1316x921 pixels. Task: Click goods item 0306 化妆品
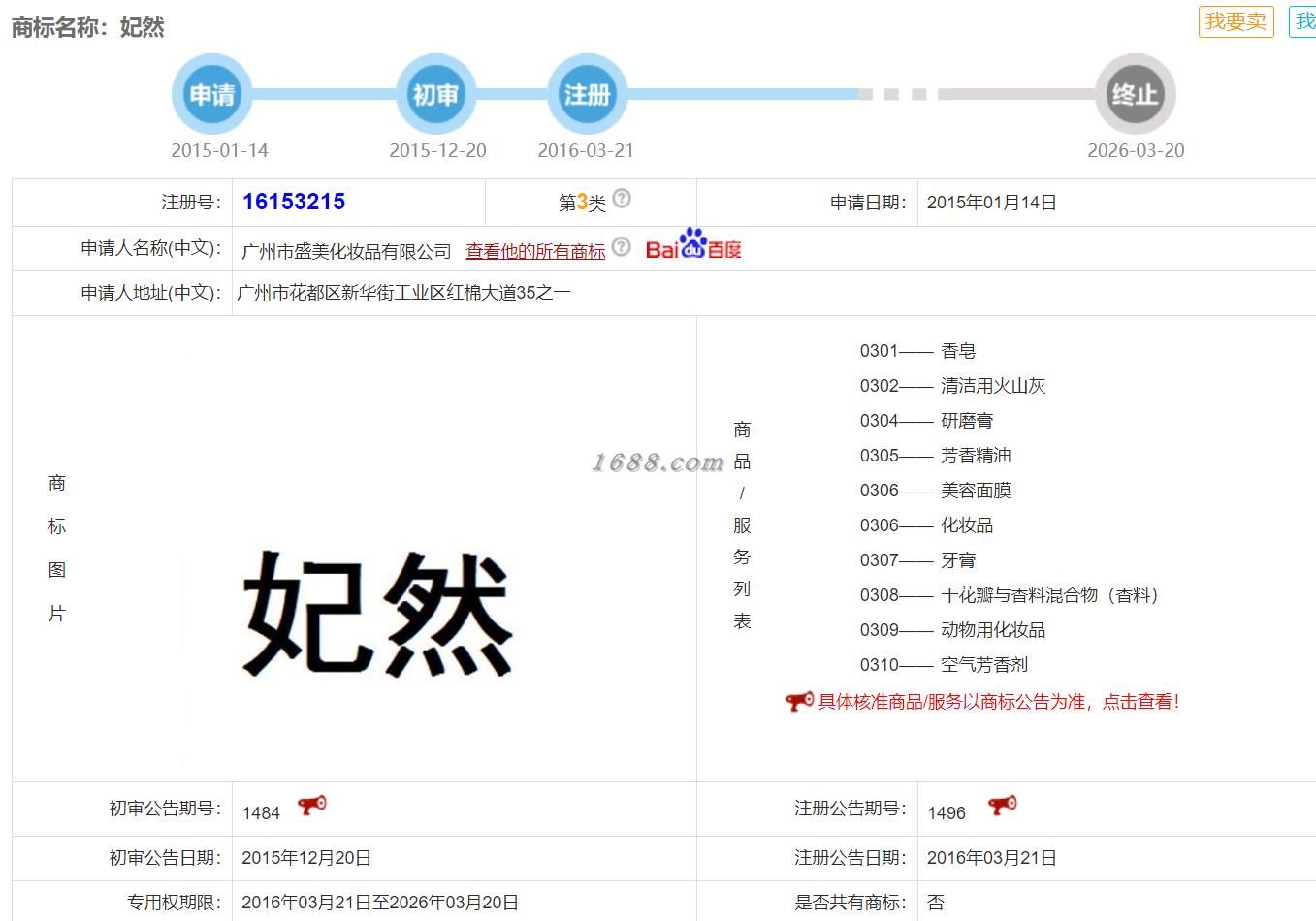[x=926, y=525]
